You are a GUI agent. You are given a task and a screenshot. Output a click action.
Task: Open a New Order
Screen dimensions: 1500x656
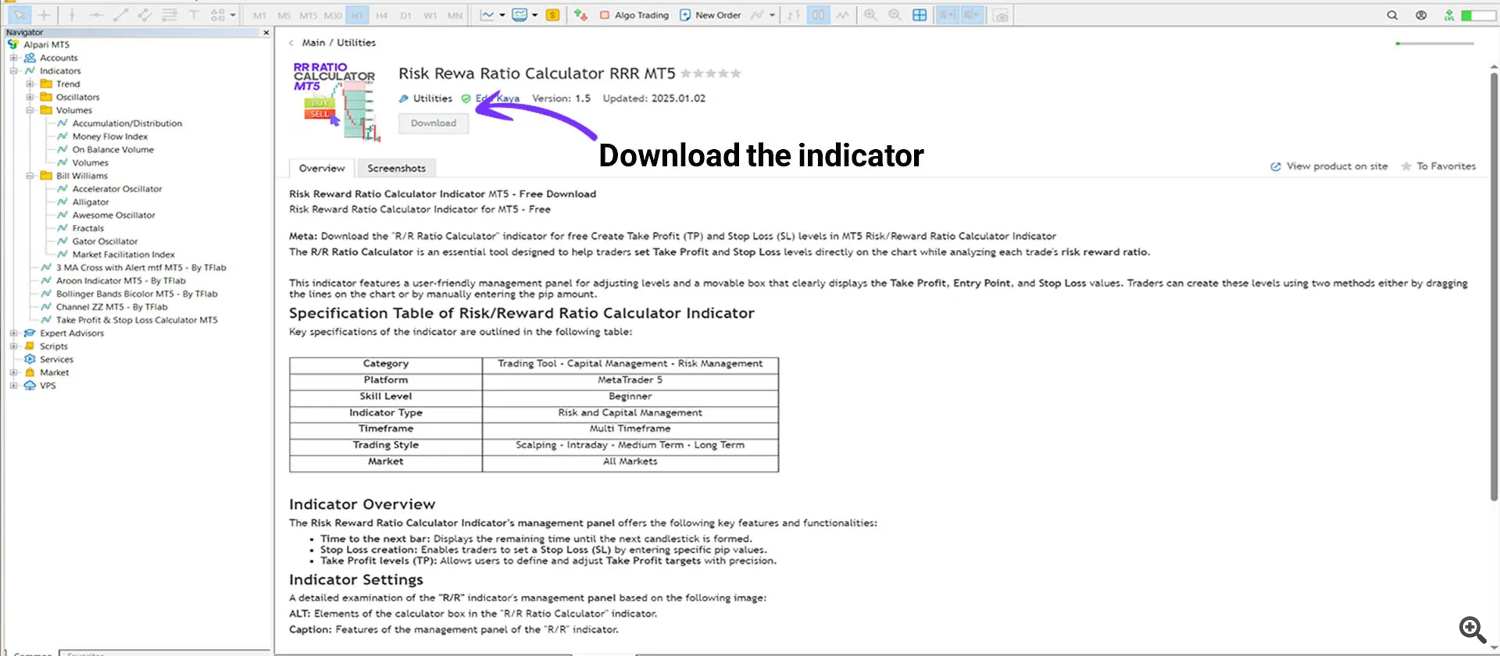(x=711, y=15)
